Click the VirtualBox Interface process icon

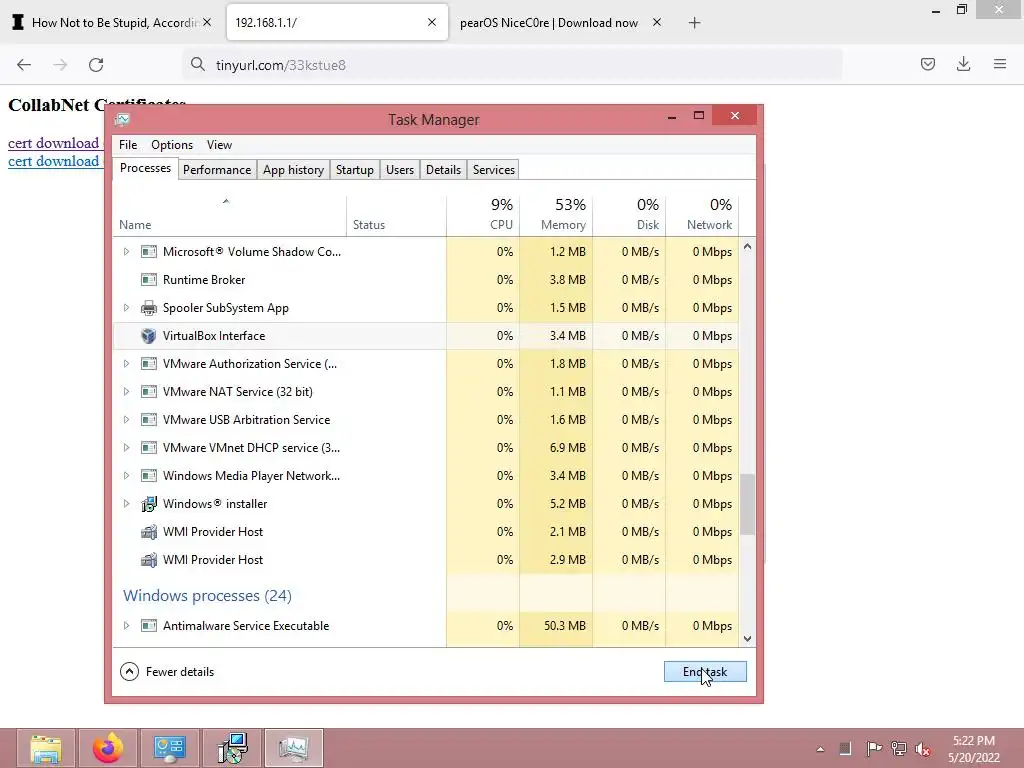point(149,336)
